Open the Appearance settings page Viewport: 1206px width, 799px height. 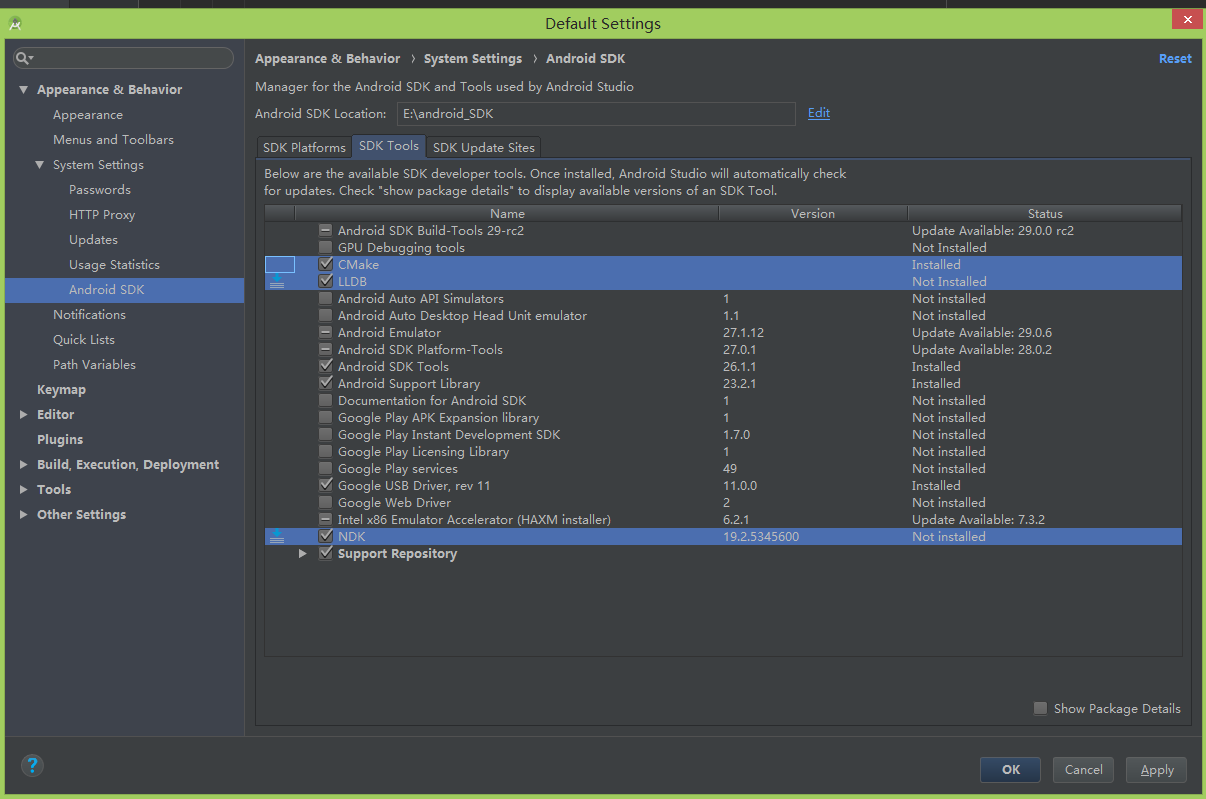coord(88,115)
